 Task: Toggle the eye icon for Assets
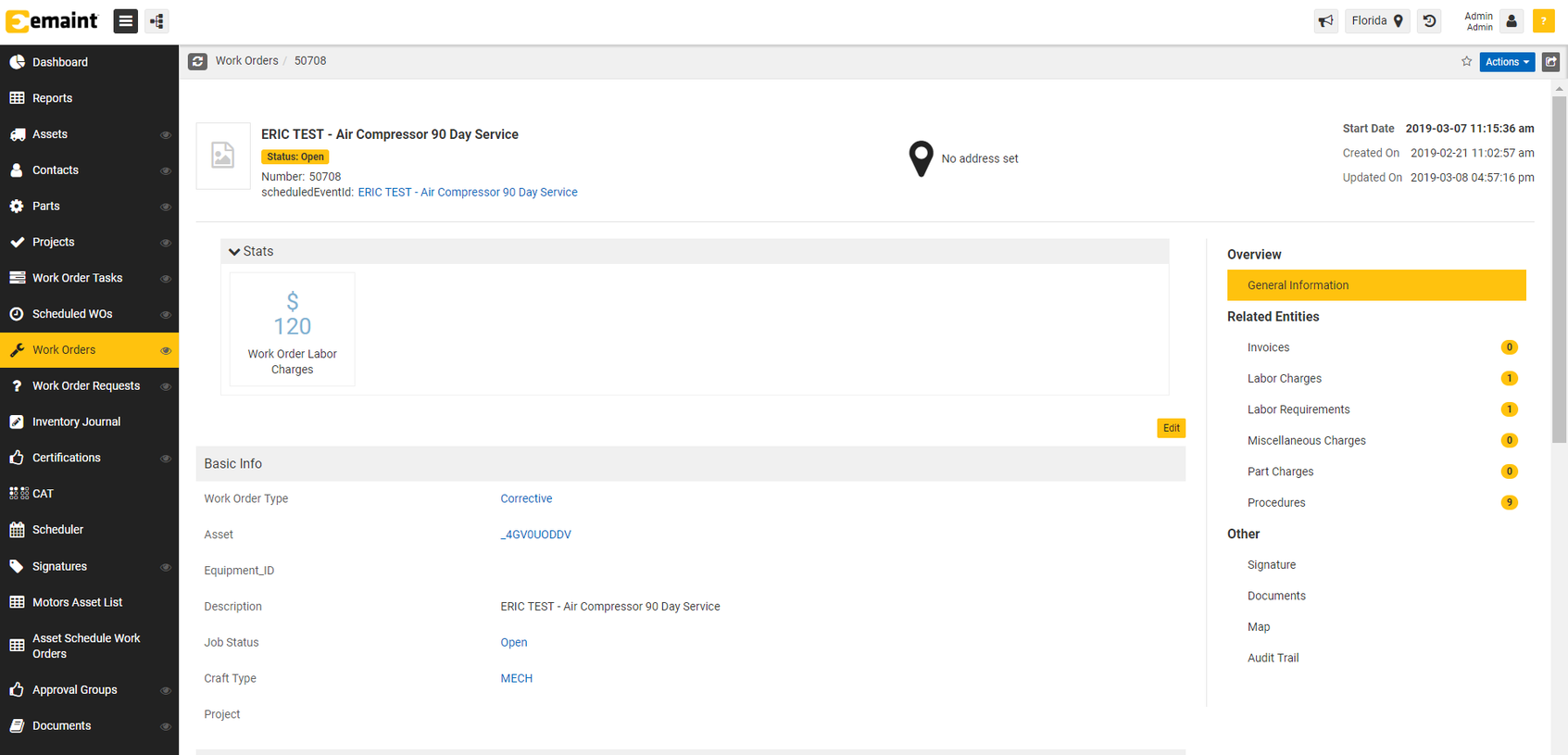tap(166, 135)
